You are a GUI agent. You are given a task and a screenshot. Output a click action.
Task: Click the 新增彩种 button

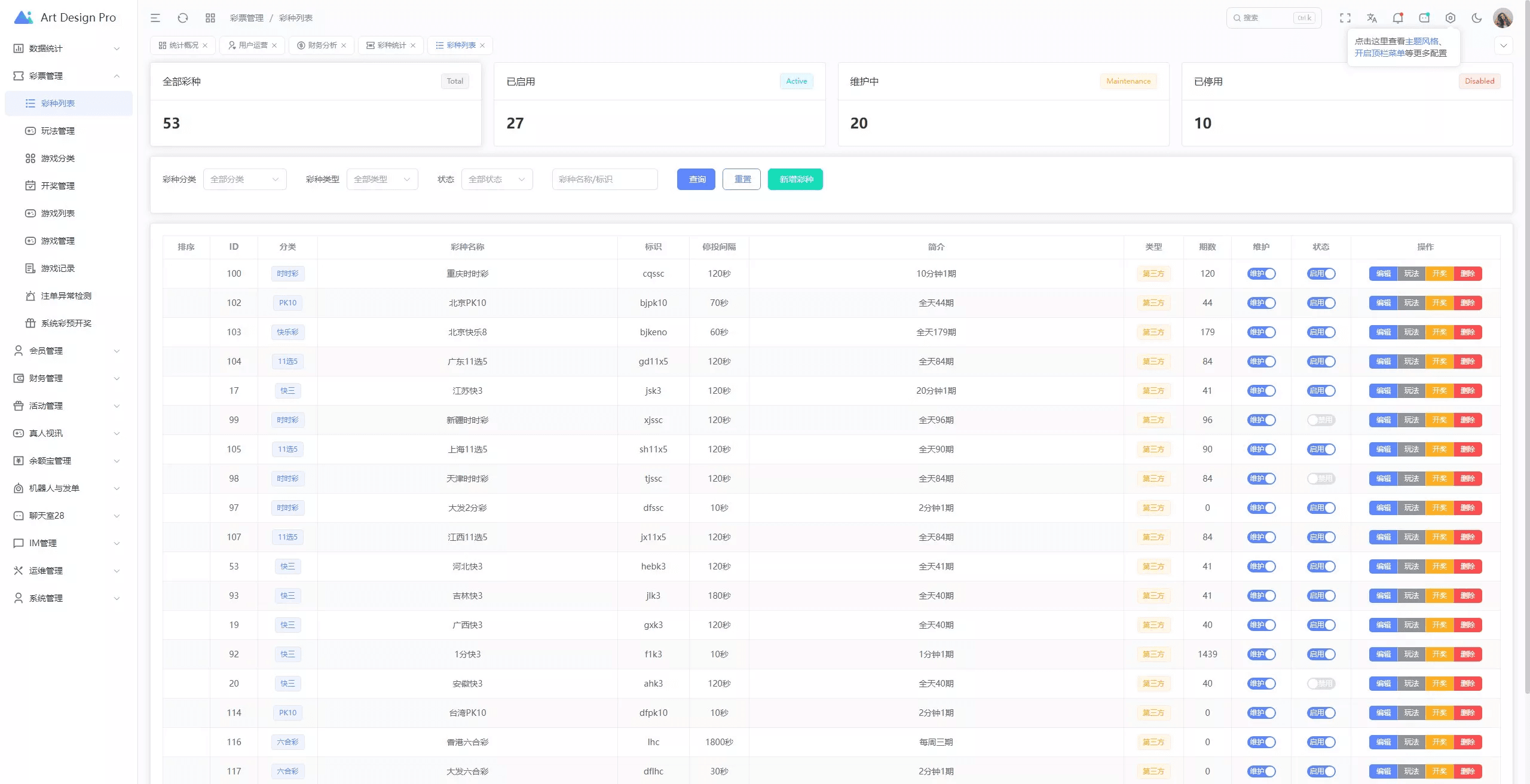(x=795, y=179)
